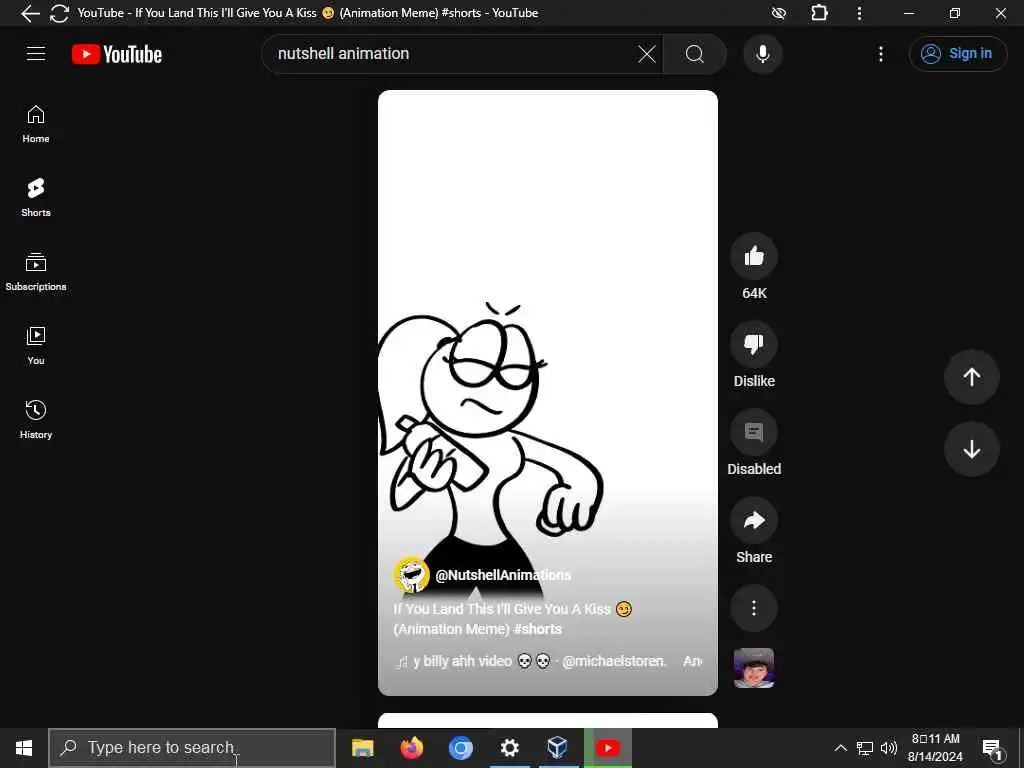Screen dimensions: 1024x768
Task: Open the VirtualBox cube taskbar icon
Action: pos(557,748)
